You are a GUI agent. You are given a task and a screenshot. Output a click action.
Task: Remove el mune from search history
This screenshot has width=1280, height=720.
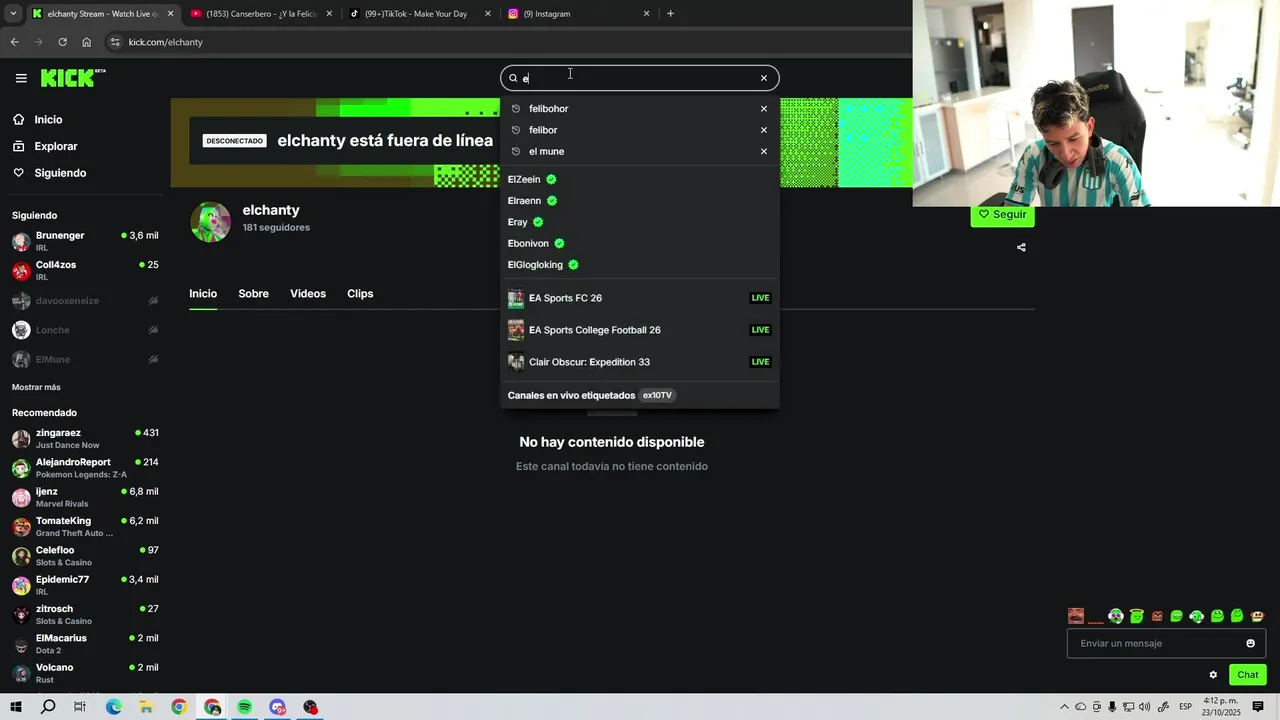click(x=764, y=152)
